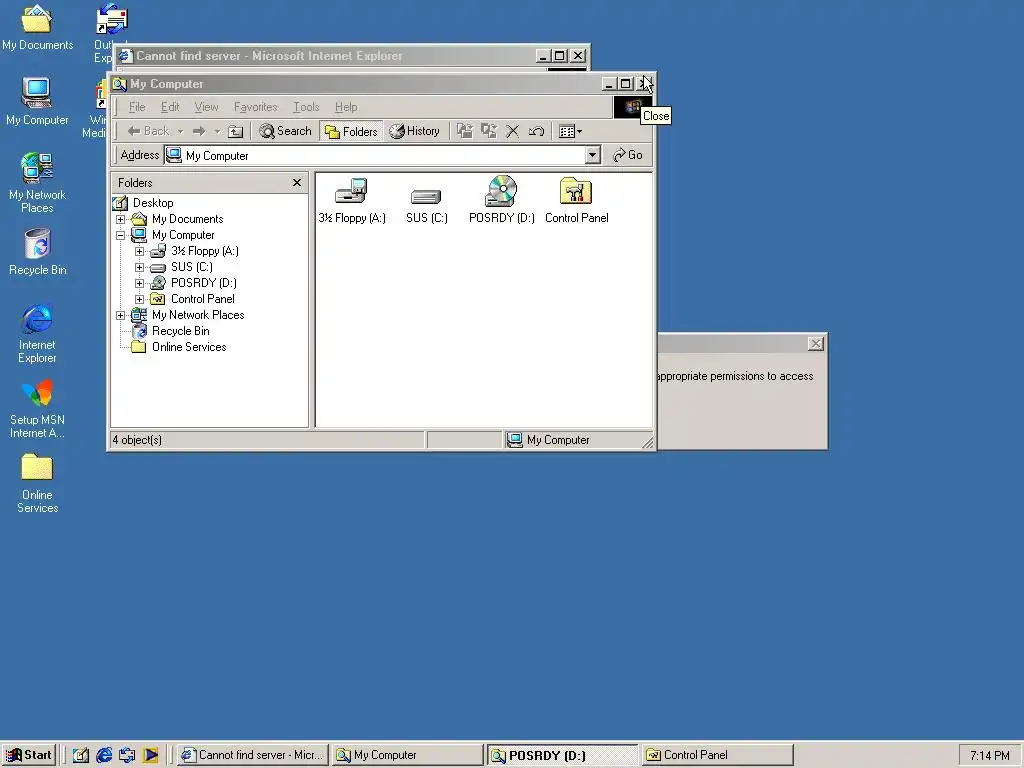The image size is (1024, 768).
Task: Select Control Panel in folder tree
Action: (202, 299)
